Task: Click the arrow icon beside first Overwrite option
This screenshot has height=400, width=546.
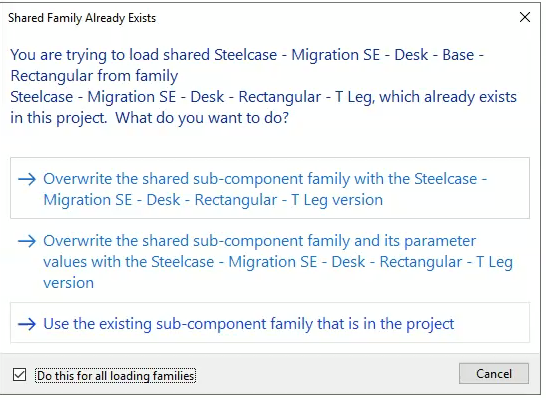Action: click(x=27, y=179)
